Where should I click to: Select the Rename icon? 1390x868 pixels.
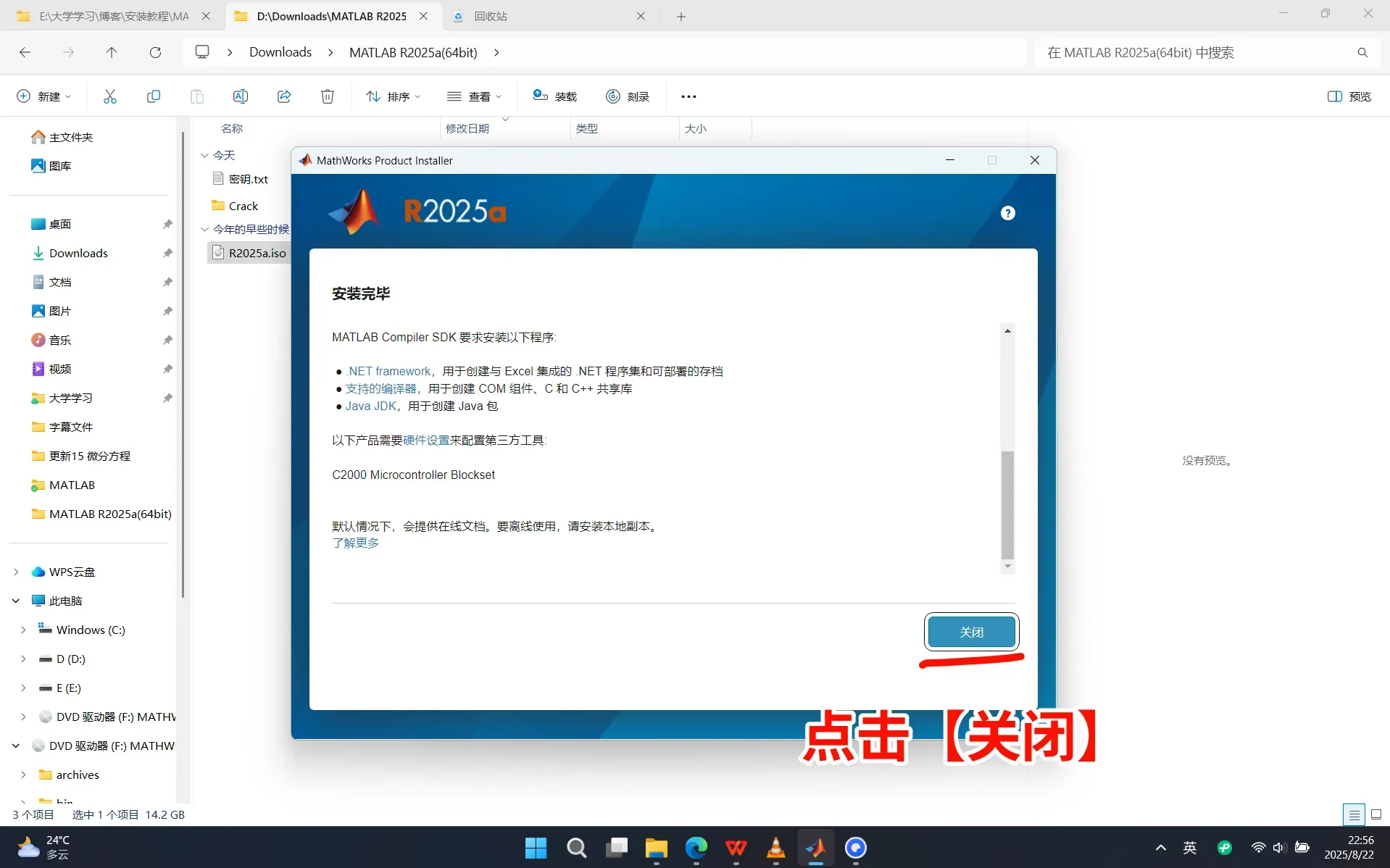coord(240,96)
